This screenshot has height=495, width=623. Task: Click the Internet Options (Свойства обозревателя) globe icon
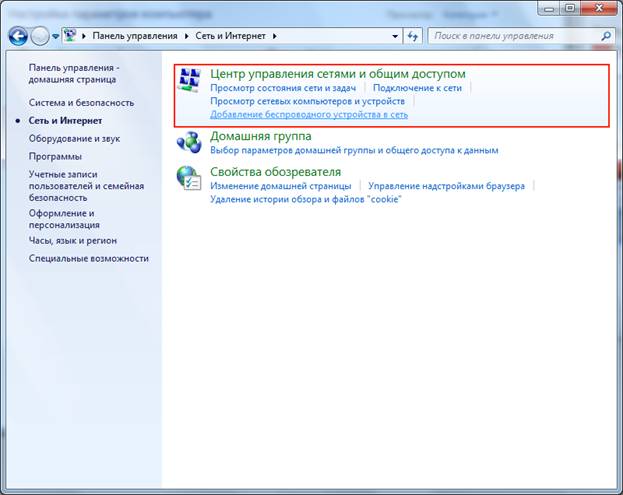pyautogui.click(x=189, y=178)
